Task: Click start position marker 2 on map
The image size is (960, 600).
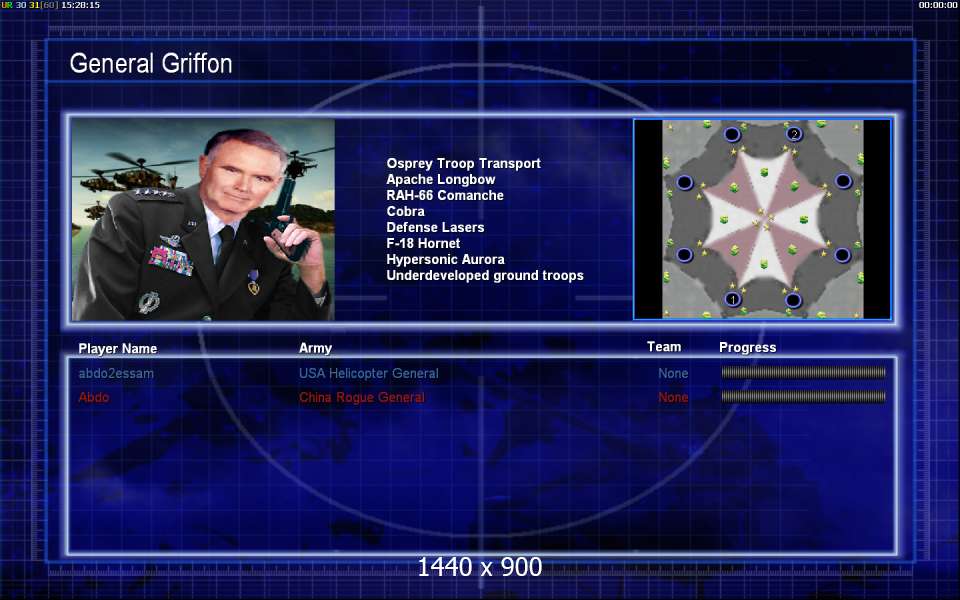Action: click(x=794, y=134)
